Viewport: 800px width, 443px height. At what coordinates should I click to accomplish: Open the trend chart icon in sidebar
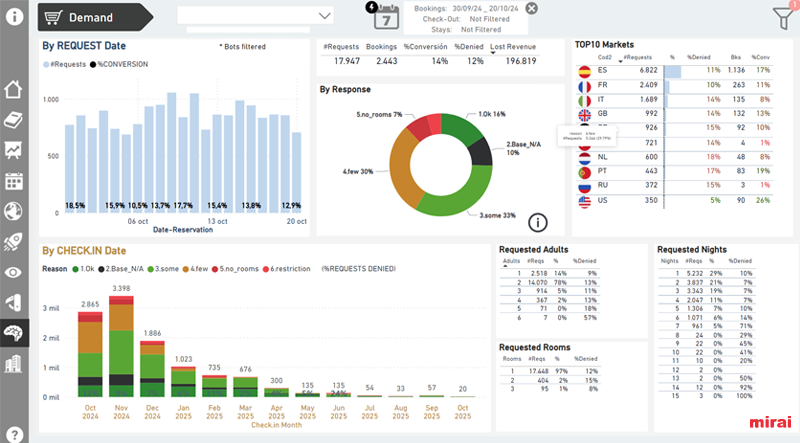(13, 150)
